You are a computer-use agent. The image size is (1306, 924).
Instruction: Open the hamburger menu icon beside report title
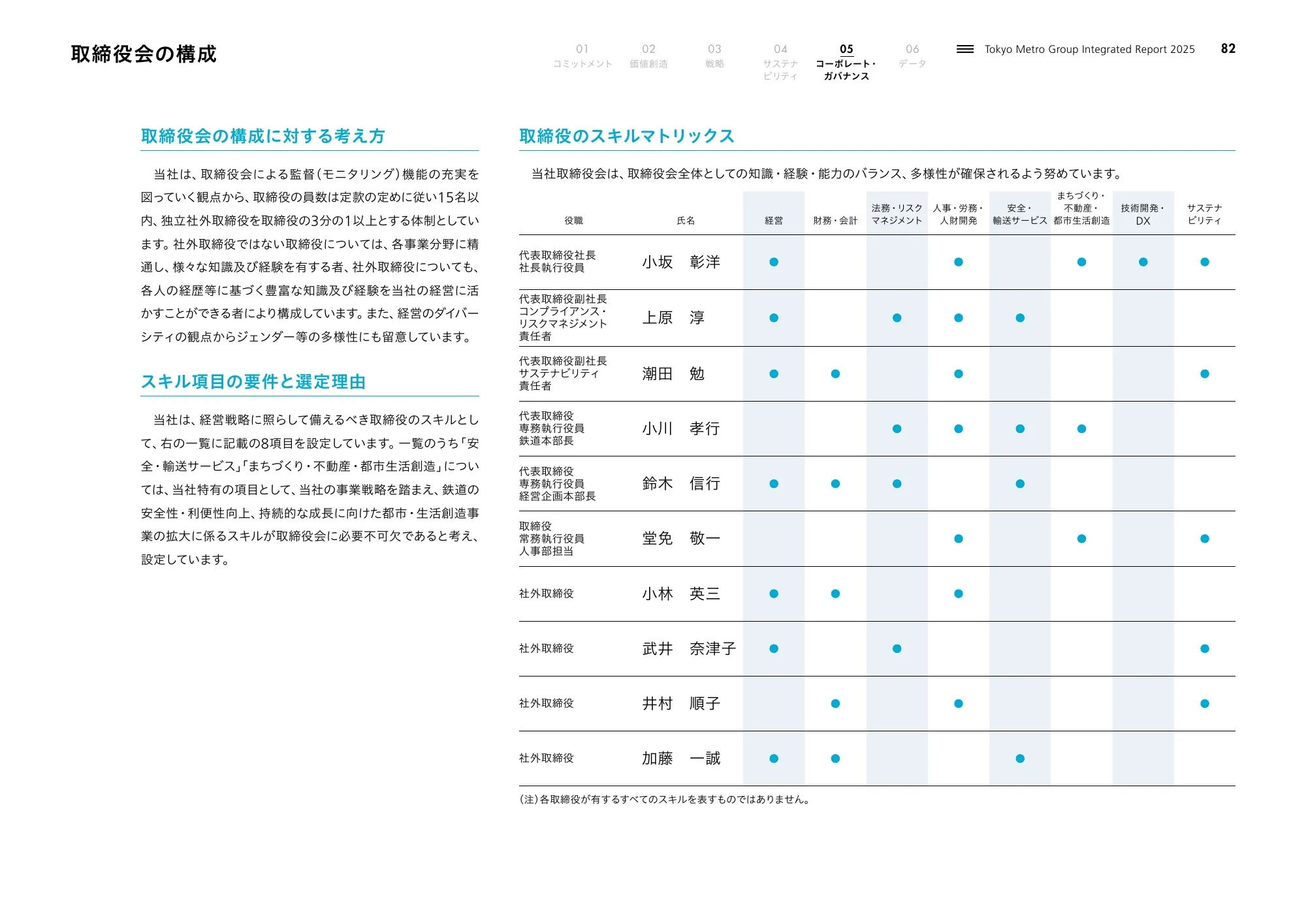click(964, 49)
